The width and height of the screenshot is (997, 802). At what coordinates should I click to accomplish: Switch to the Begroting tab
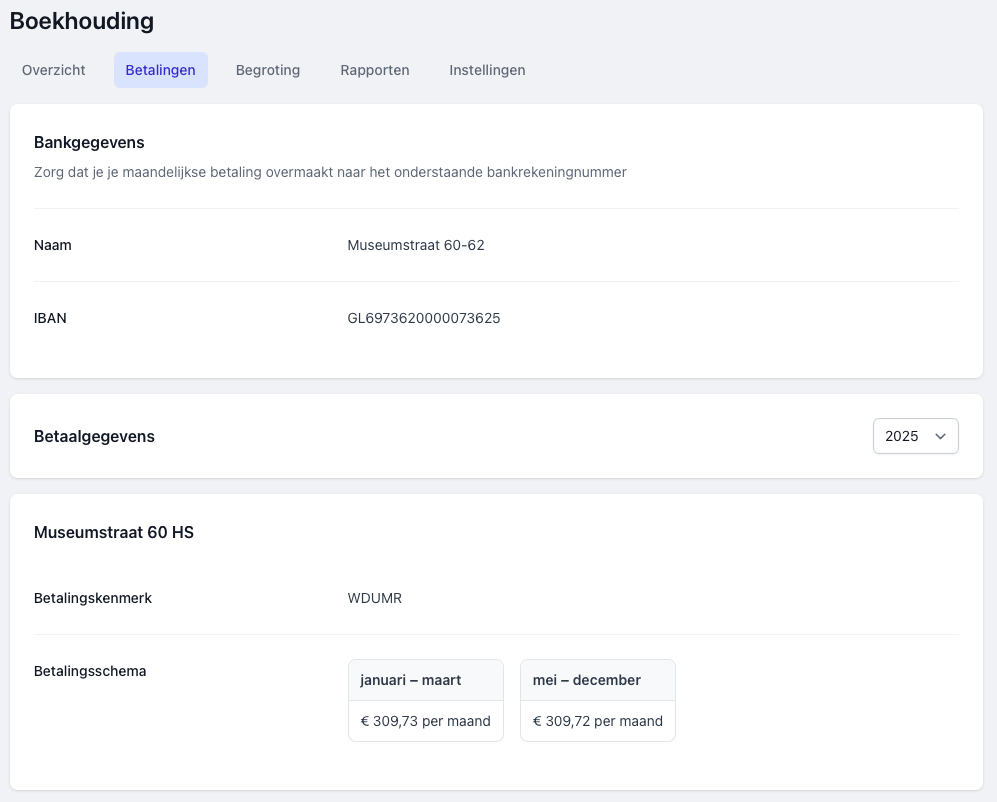268,70
